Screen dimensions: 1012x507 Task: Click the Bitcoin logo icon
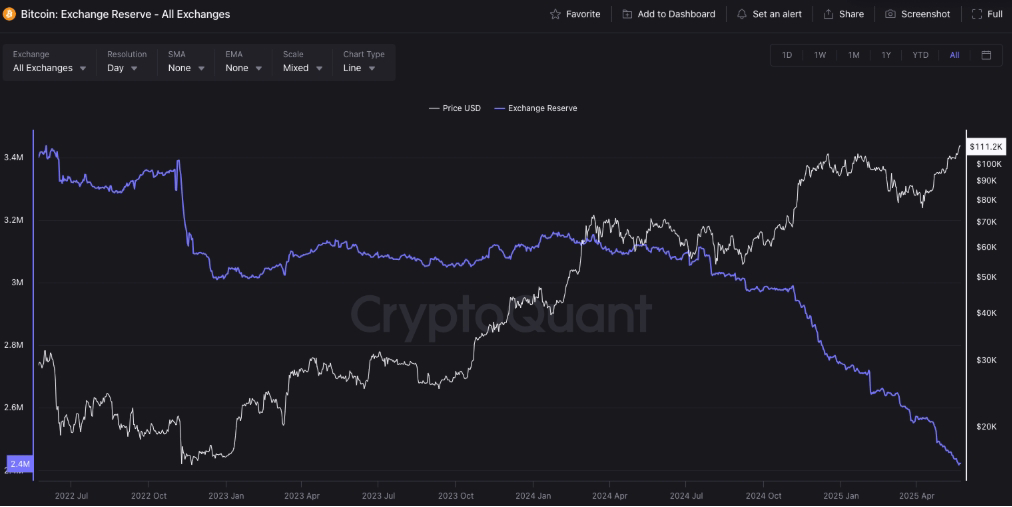coord(10,14)
